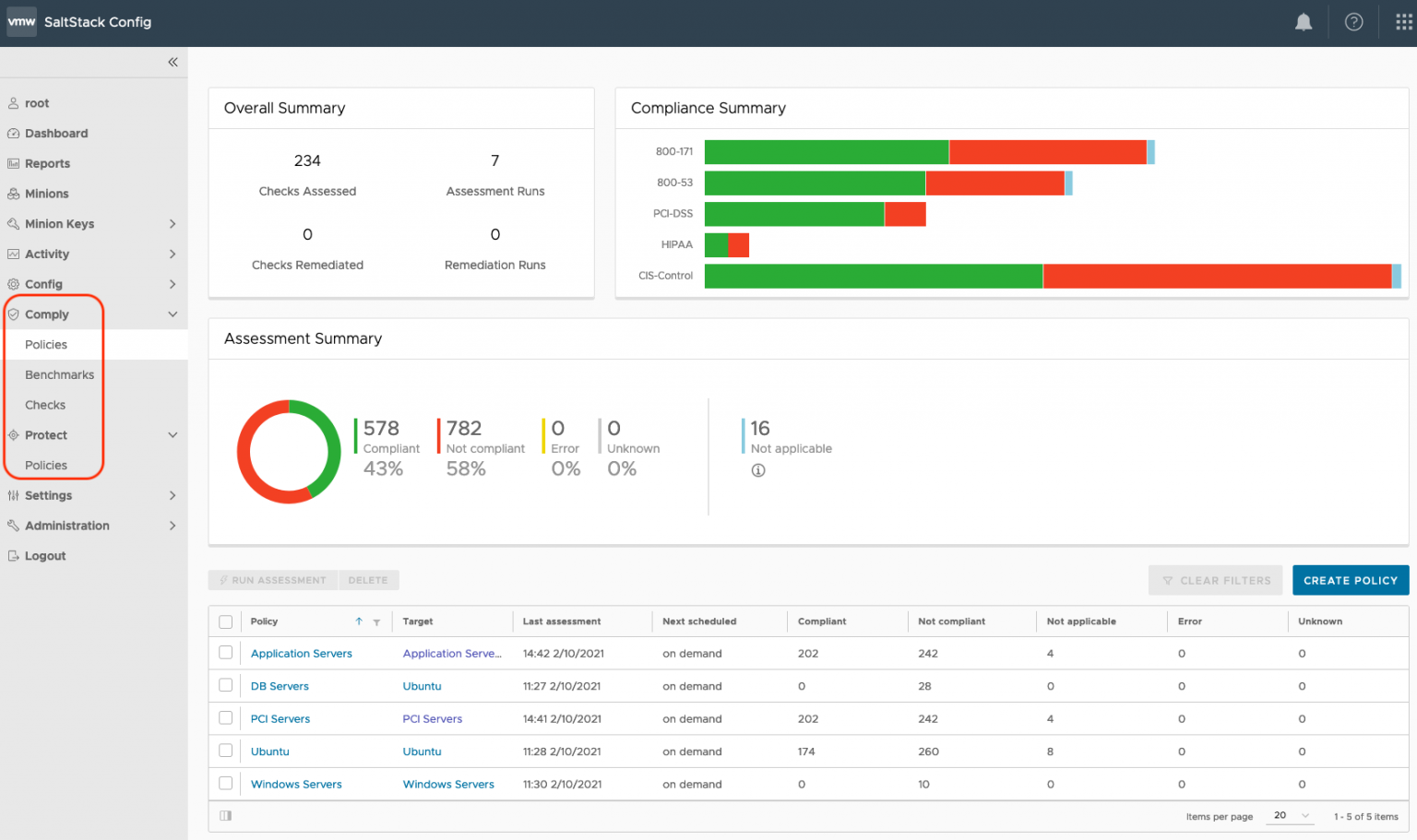Screen dimensions: 1417x840
Task: Click the Comply shield icon
Action: [x=13, y=314]
